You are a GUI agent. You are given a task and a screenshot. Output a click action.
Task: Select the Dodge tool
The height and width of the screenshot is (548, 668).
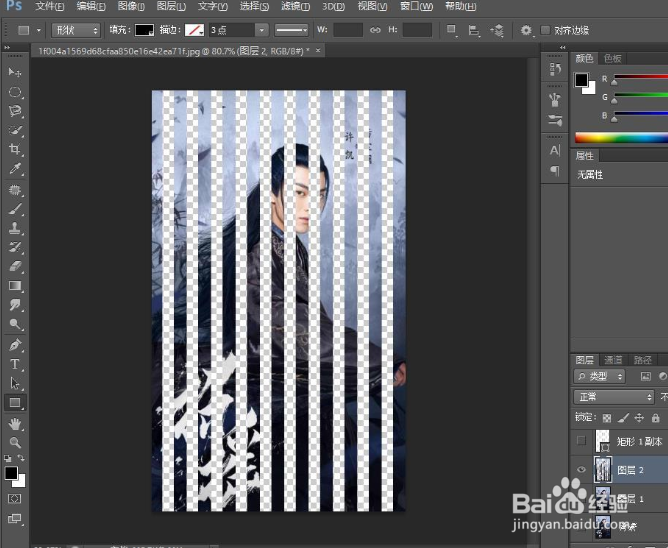14,324
